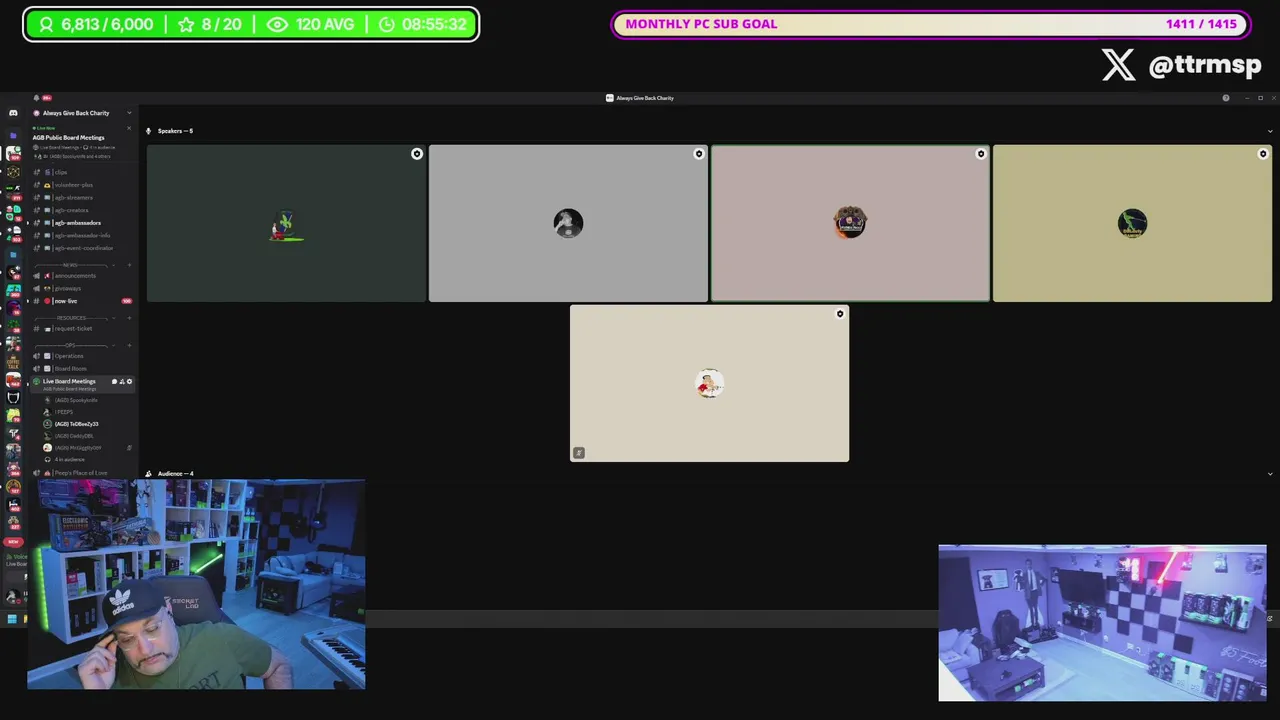This screenshot has height=720, width=1280.
Task: Open the now-live channel
Action: click(82, 301)
